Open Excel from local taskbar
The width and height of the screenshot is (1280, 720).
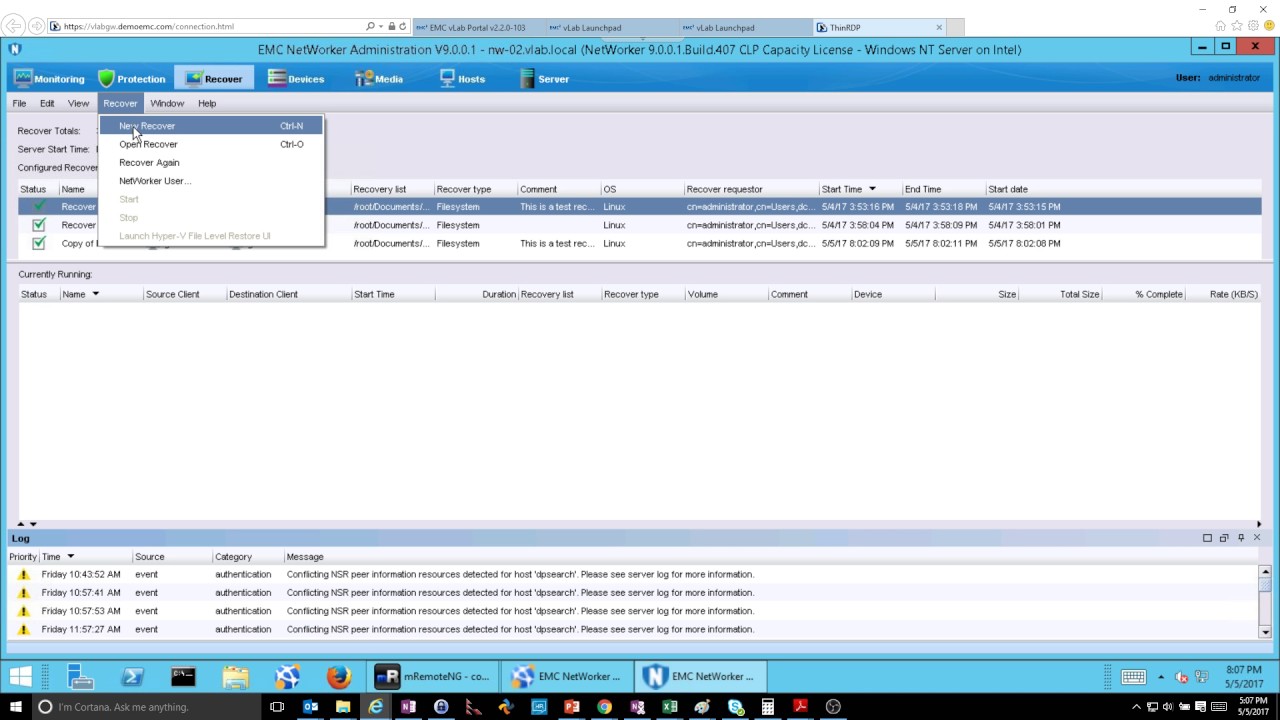tap(669, 707)
